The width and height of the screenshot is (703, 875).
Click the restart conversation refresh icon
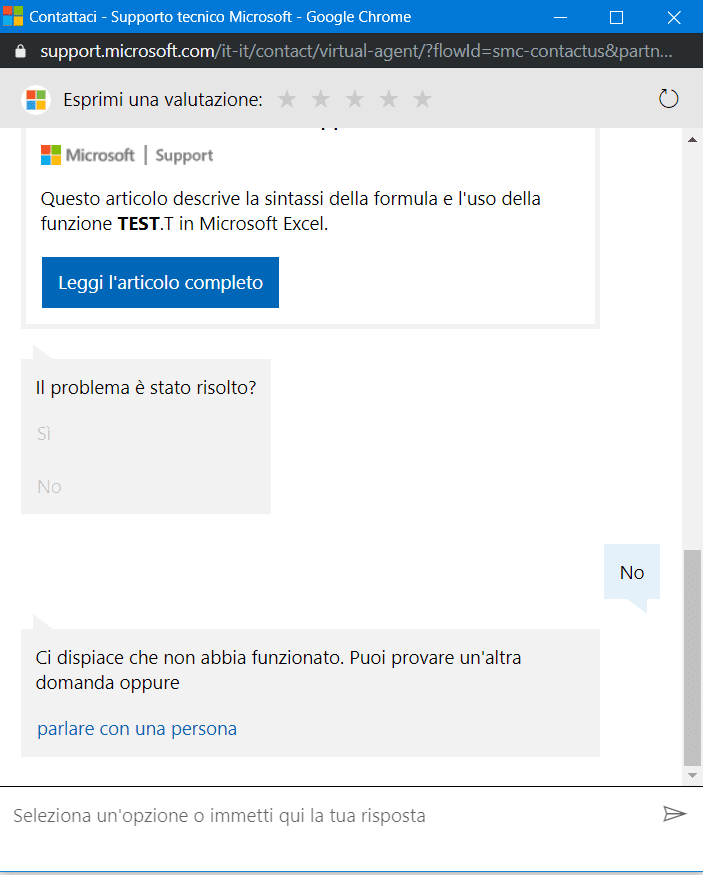669,99
